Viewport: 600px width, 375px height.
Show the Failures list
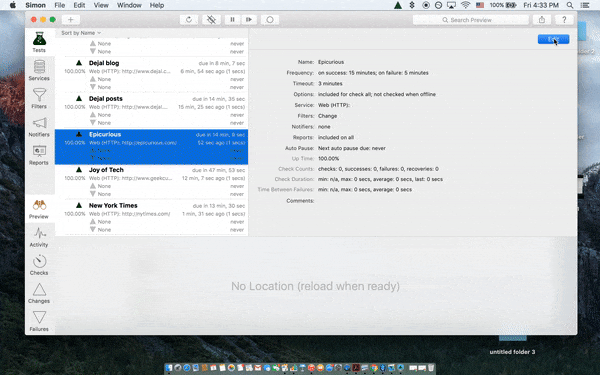pos(39,321)
